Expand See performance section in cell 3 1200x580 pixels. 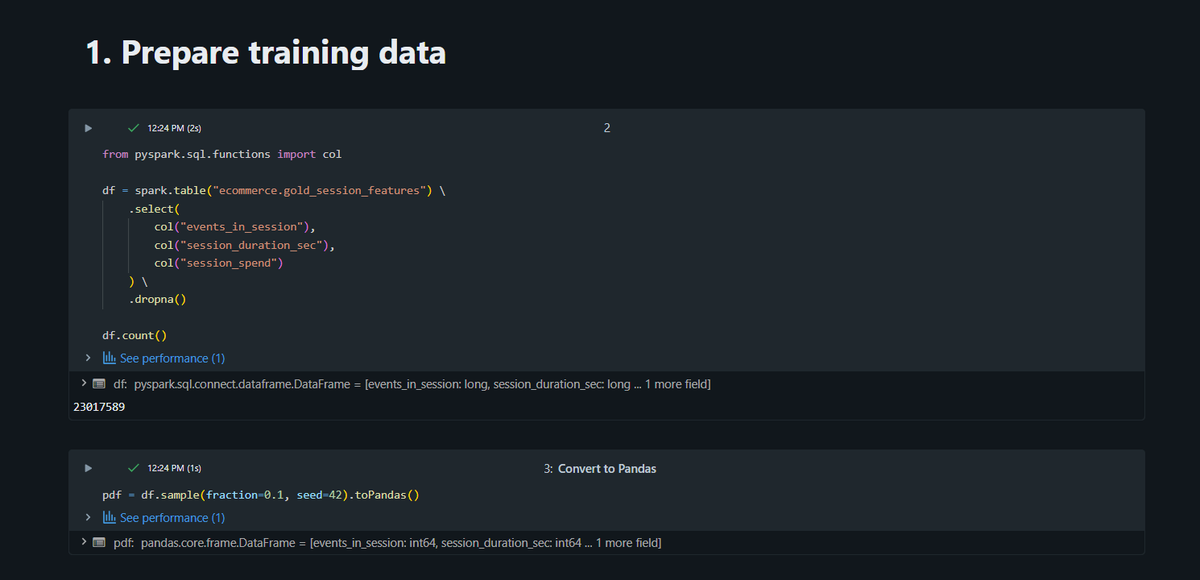coord(88,518)
